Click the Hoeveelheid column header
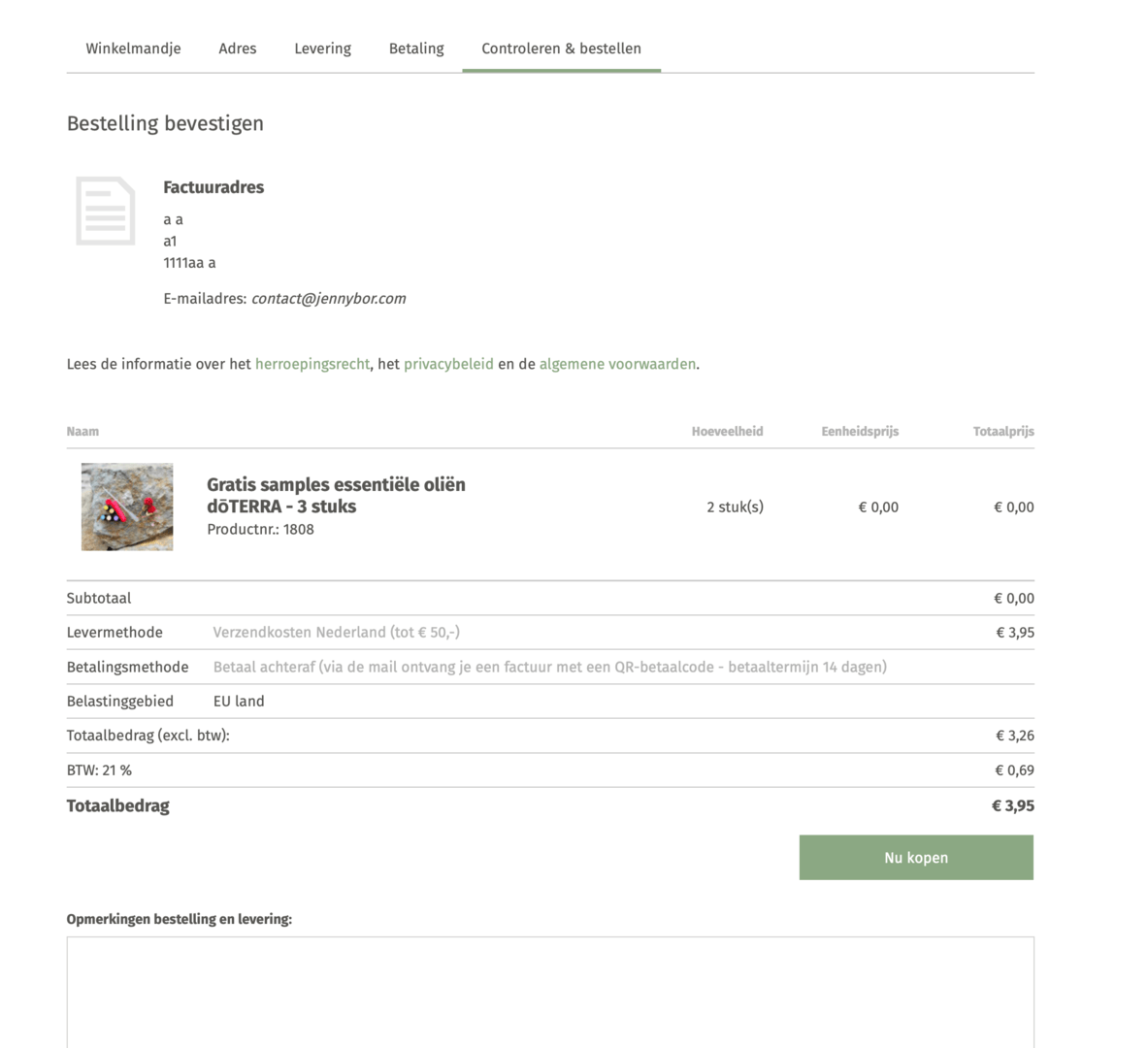 (727, 432)
